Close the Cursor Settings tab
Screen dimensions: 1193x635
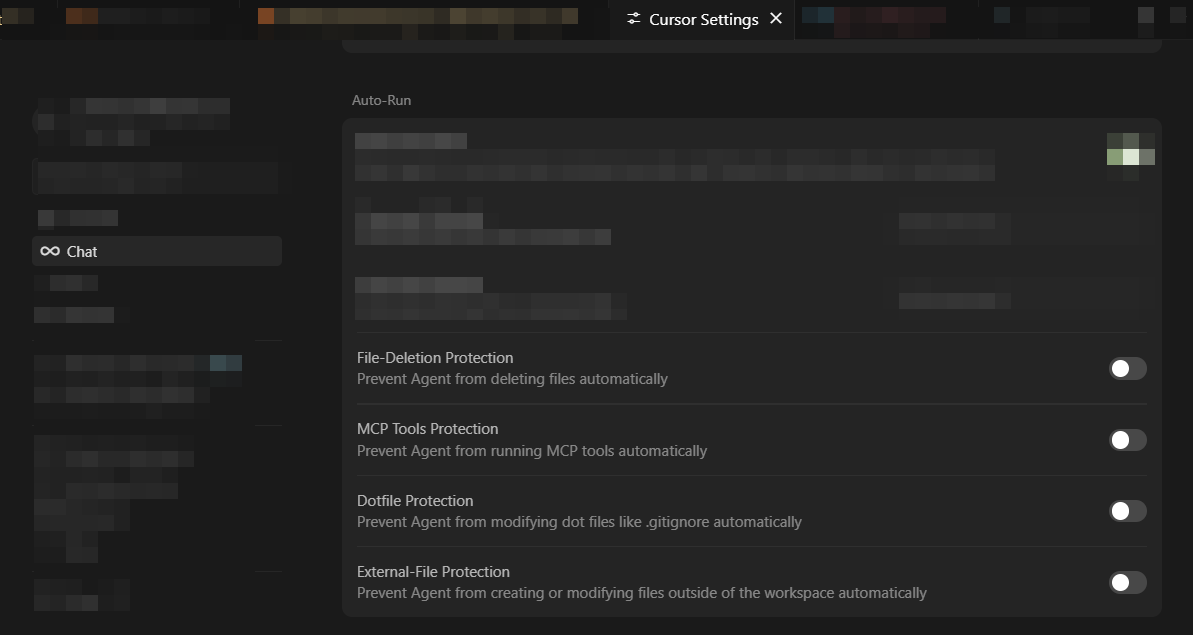coord(776,18)
